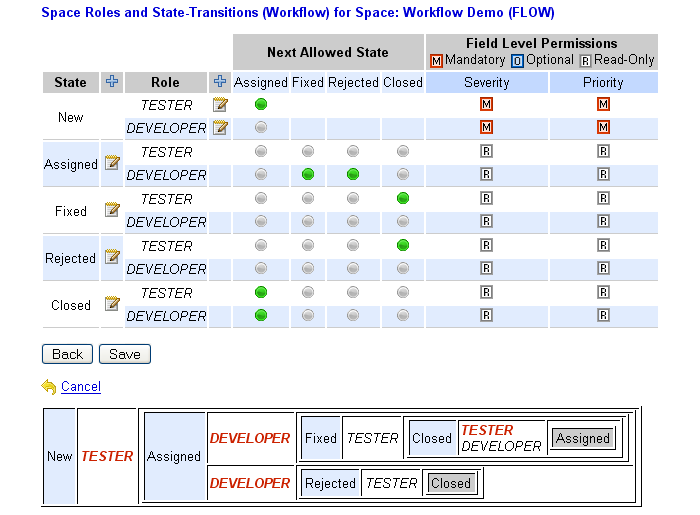The width and height of the screenshot is (700, 515).
Task: Change Priority Read-Only for Assigned TESTER
Action: pos(603,151)
